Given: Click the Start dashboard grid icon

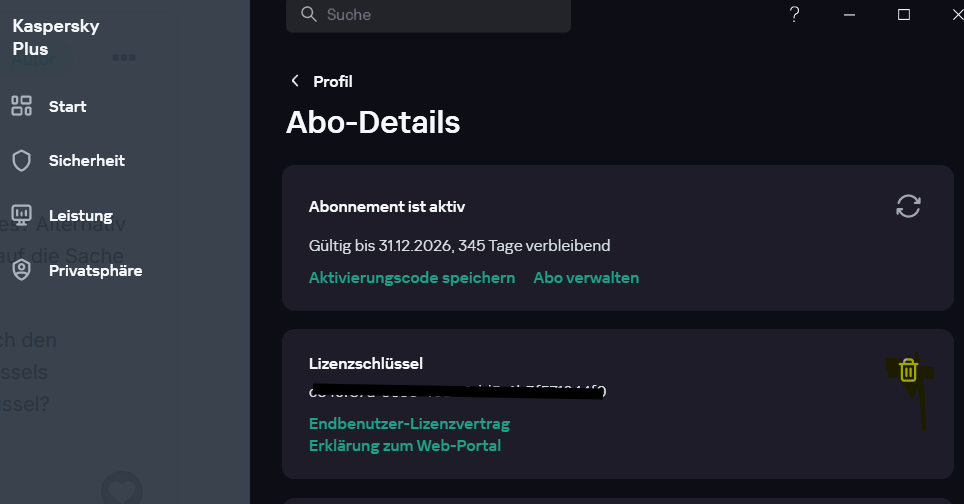Looking at the screenshot, I should (x=21, y=106).
